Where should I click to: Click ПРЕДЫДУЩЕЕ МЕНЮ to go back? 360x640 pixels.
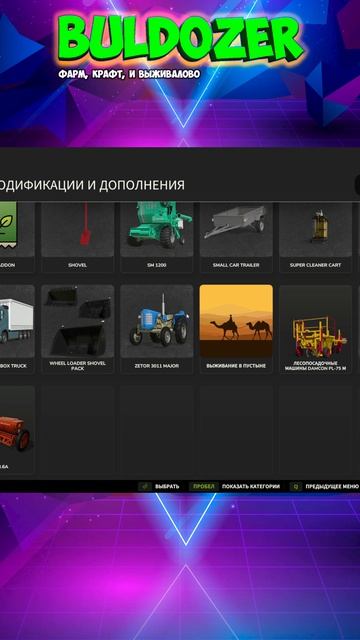(332, 487)
